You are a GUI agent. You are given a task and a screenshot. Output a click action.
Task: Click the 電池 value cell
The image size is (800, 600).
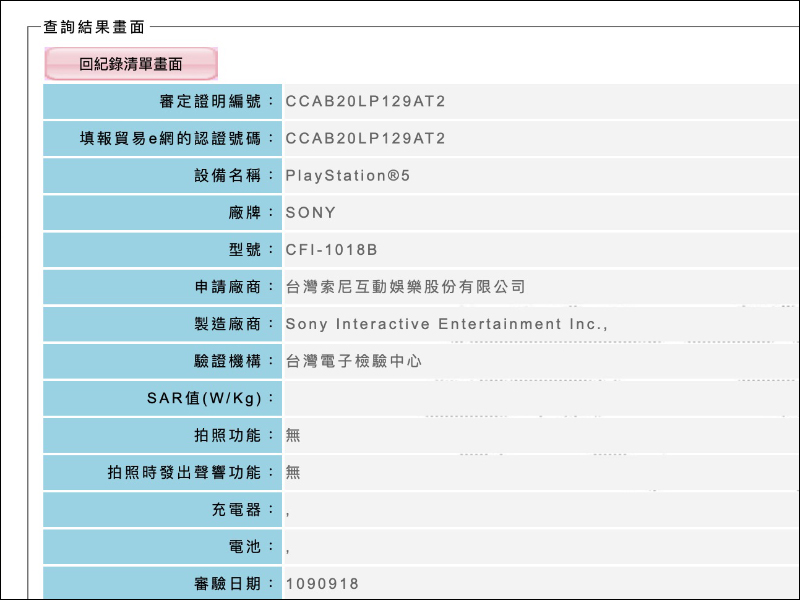click(541, 547)
